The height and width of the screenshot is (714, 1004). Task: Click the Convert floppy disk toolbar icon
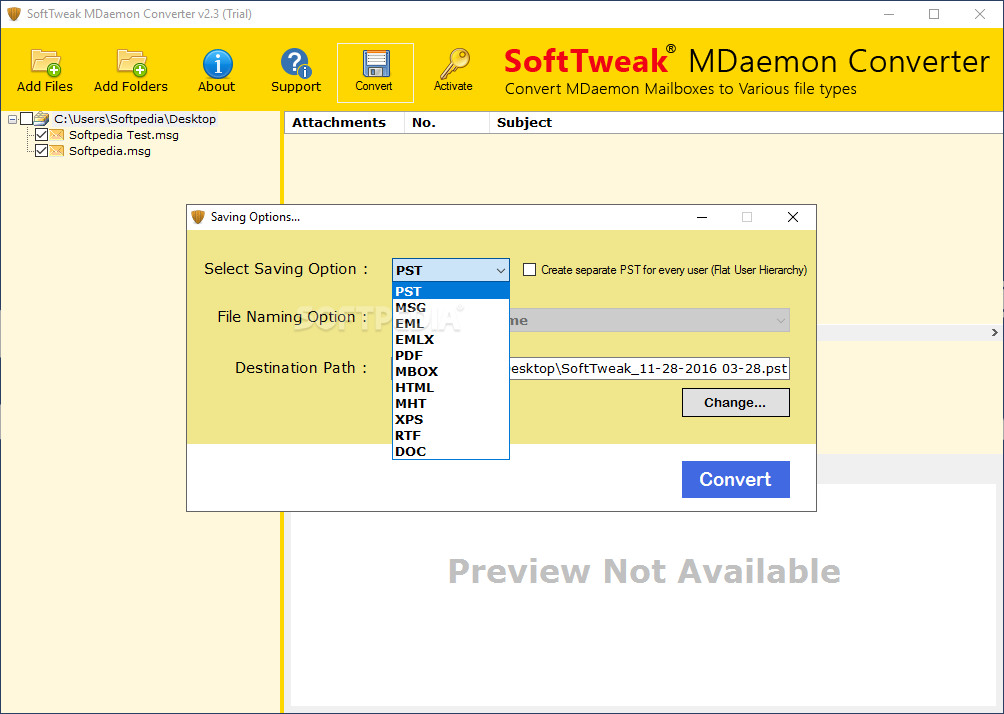(375, 64)
